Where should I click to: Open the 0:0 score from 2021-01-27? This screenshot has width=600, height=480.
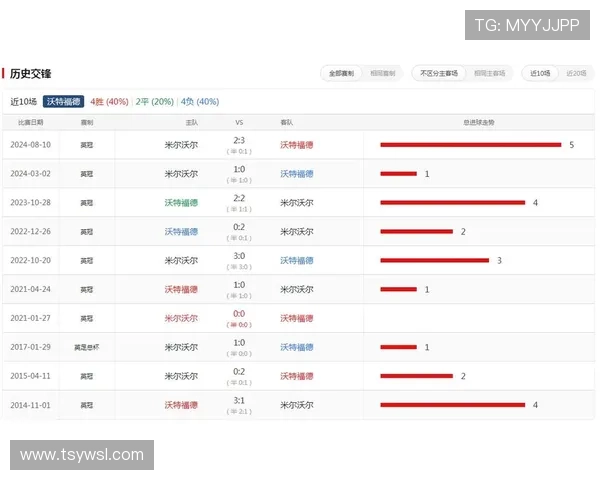pyautogui.click(x=239, y=314)
